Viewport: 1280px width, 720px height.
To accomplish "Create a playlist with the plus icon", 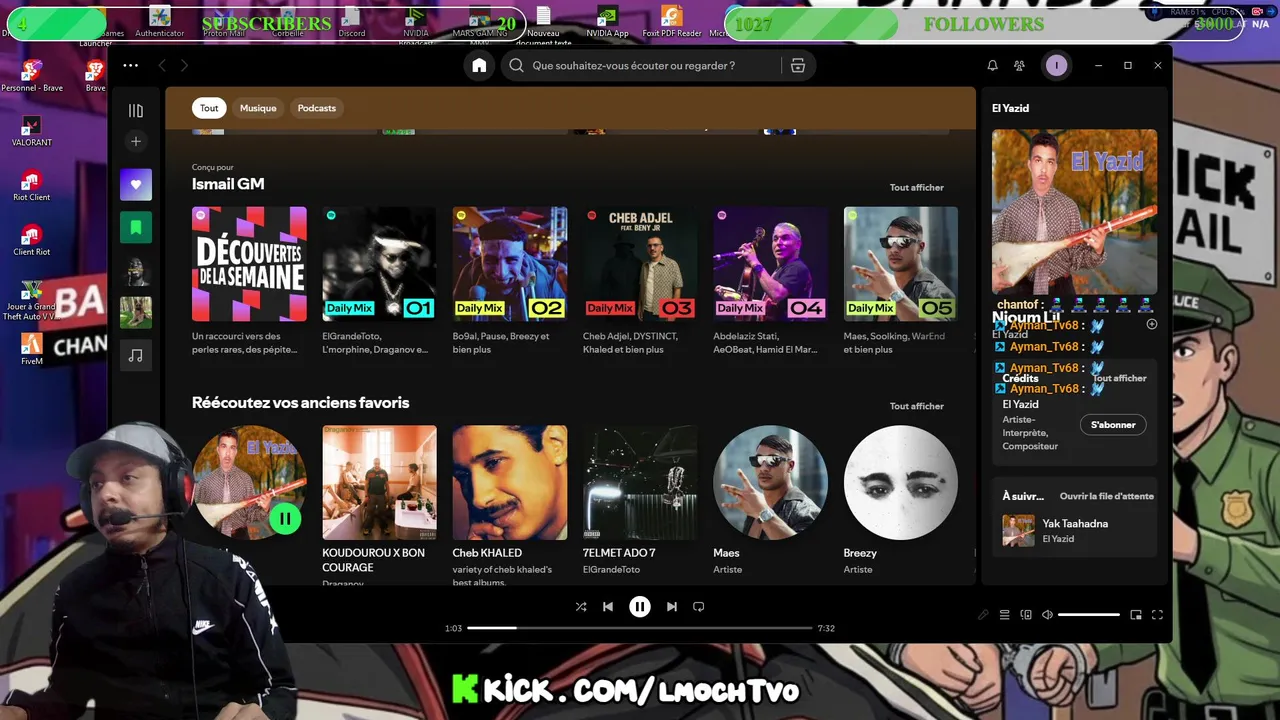I will tap(136, 141).
